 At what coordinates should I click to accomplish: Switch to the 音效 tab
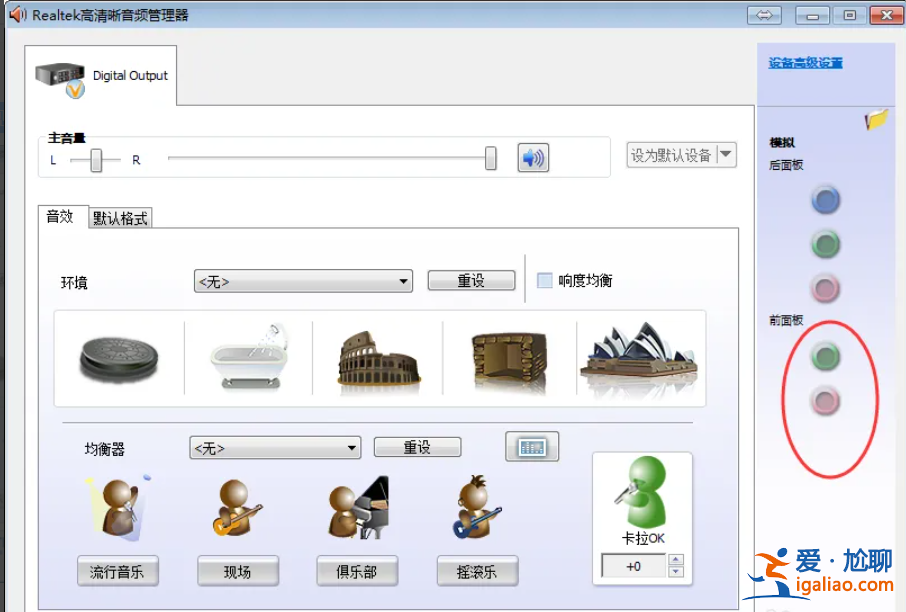61,215
